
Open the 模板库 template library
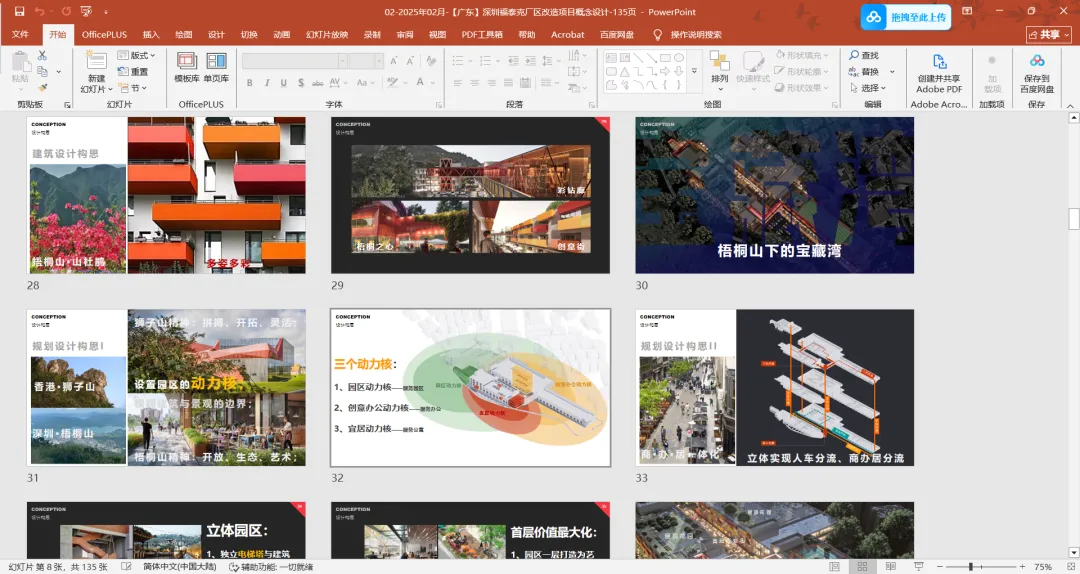(x=187, y=66)
